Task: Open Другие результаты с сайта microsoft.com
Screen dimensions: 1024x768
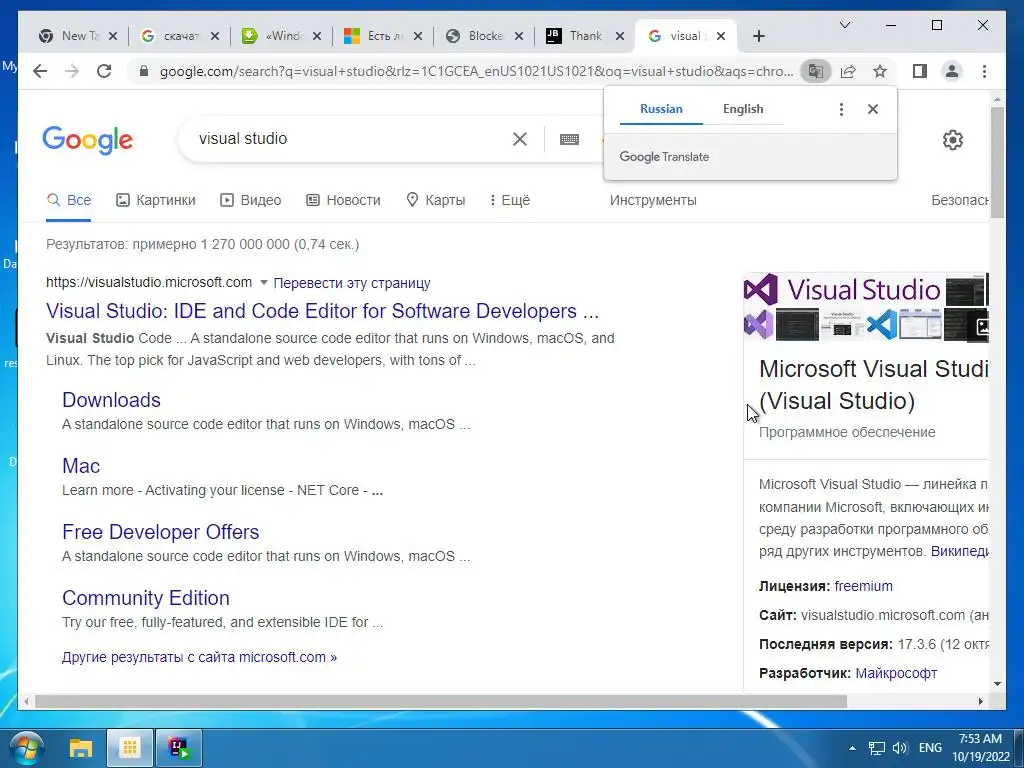Action: point(199,657)
